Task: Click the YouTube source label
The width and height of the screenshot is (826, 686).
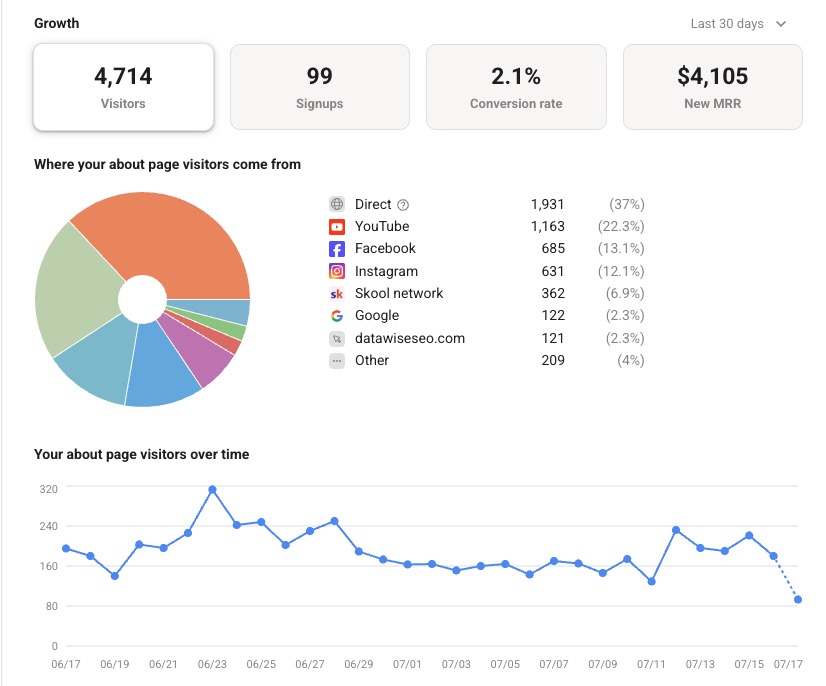Action: (382, 227)
